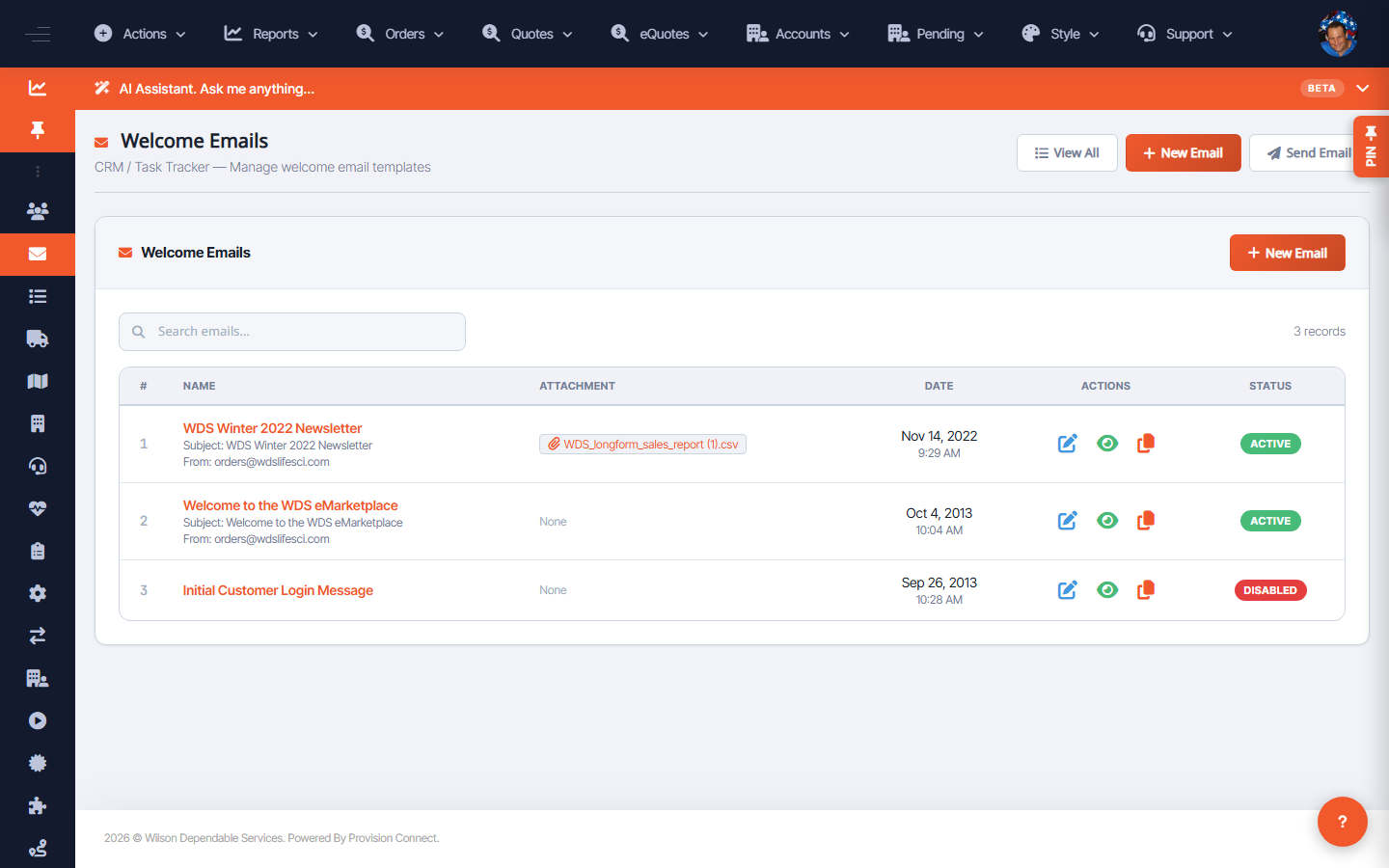Viewport: 1389px width, 868px height.
Task: Open the heartbeat icon in sidebar
Action: 38,508
